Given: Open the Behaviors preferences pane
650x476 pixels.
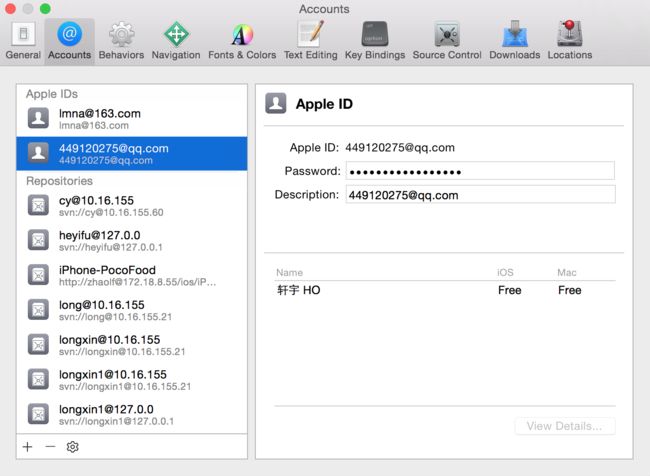Looking at the screenshot, I should 121,41.
